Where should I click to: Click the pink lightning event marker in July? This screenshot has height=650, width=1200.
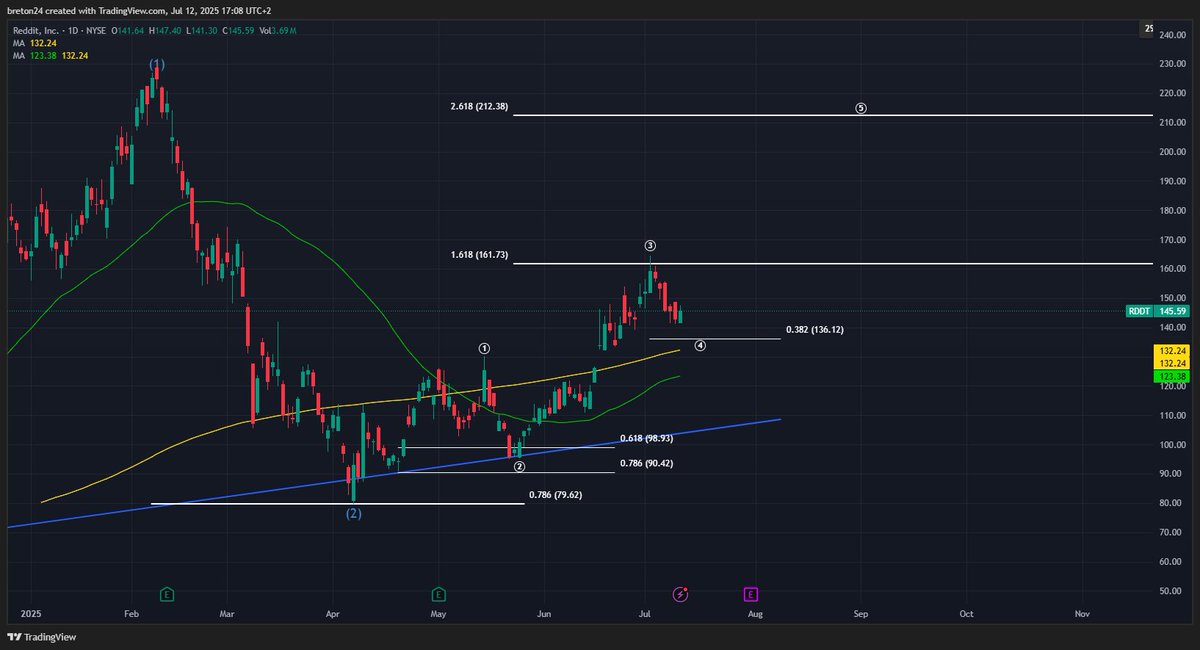[681, 594]
